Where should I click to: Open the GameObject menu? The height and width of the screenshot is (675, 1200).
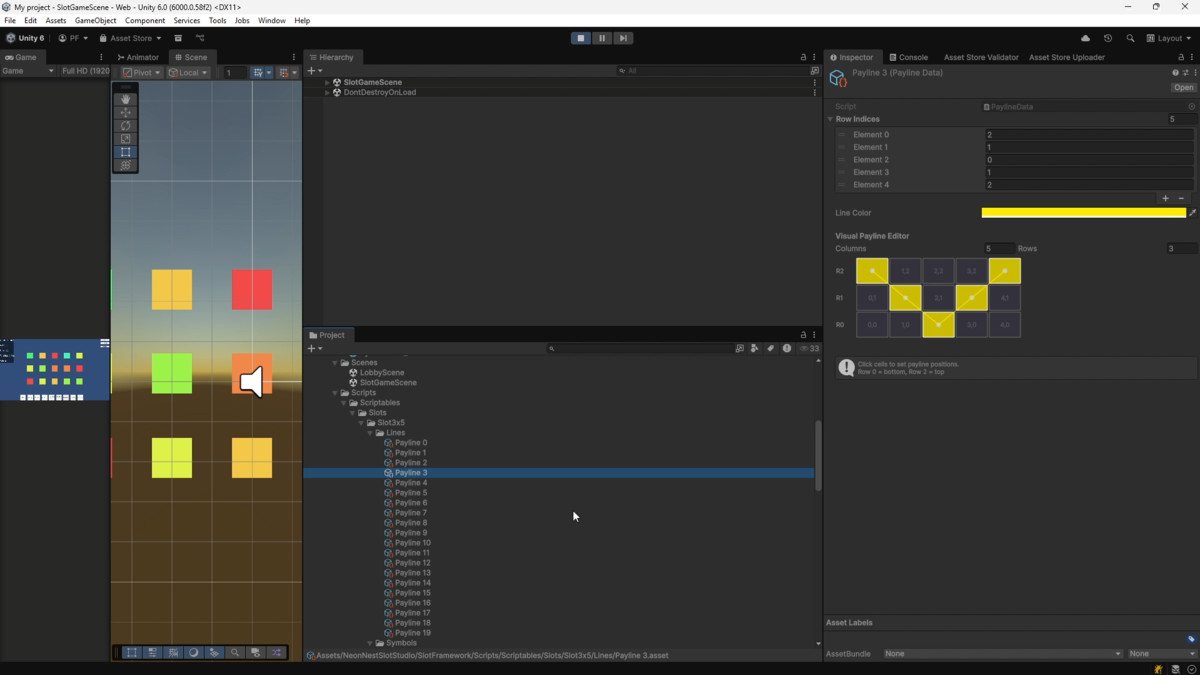(x=96, y=20)
